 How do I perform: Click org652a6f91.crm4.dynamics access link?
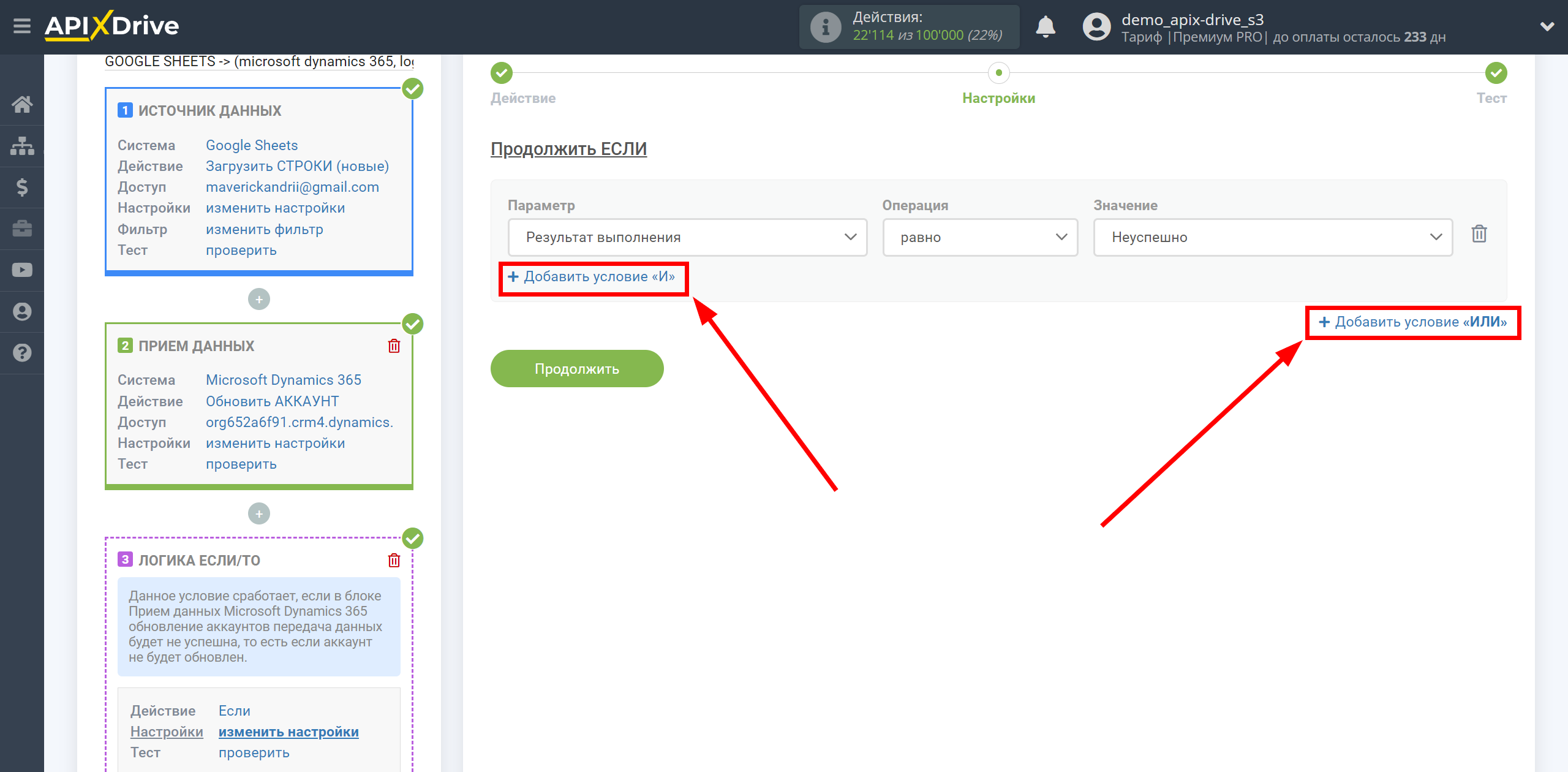300,422
